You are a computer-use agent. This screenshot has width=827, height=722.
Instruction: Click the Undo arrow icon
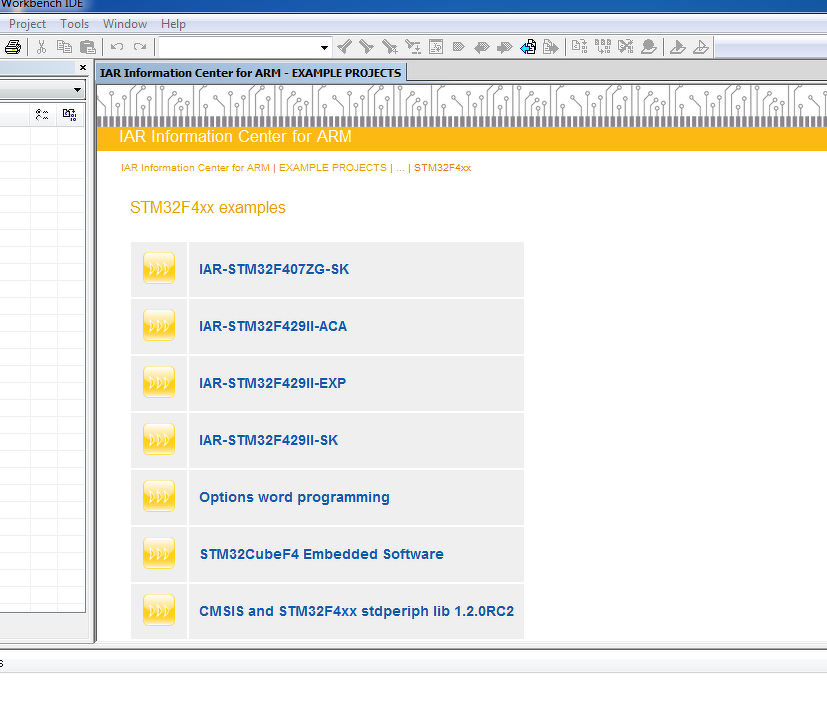[117, 47]
